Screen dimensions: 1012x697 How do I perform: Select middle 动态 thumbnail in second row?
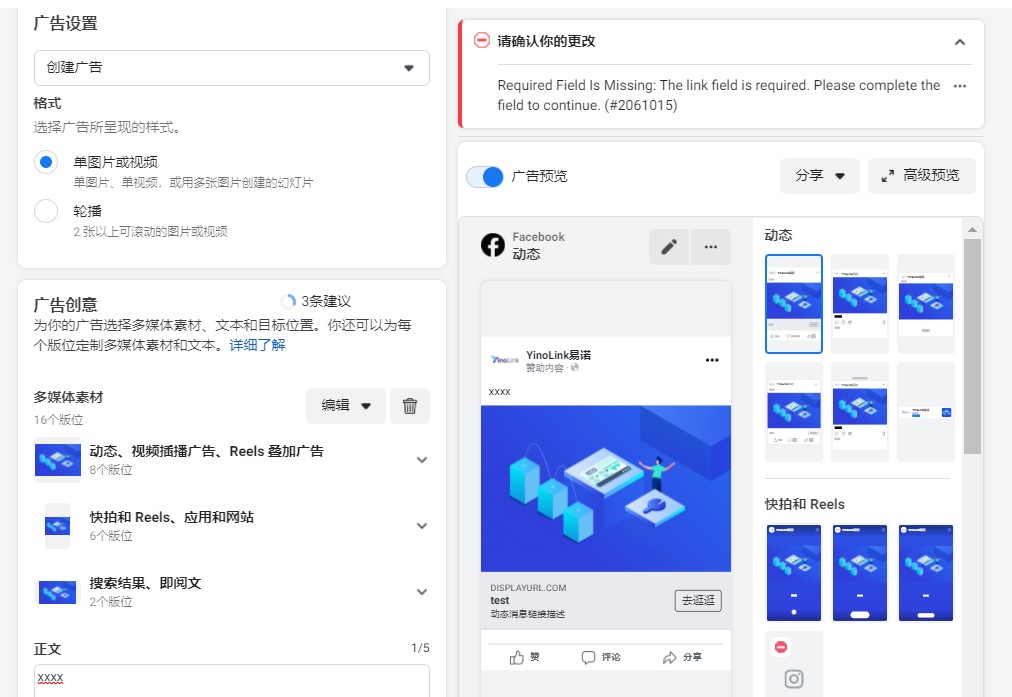860,412
